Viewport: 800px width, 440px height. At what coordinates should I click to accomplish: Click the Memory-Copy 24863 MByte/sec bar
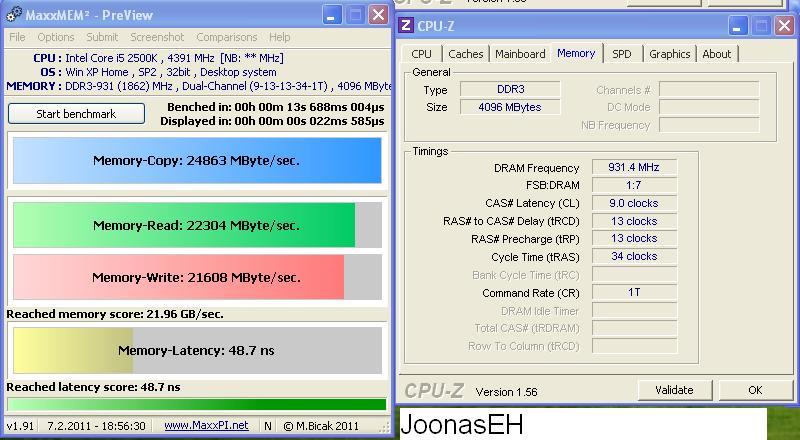click(197, 160)
